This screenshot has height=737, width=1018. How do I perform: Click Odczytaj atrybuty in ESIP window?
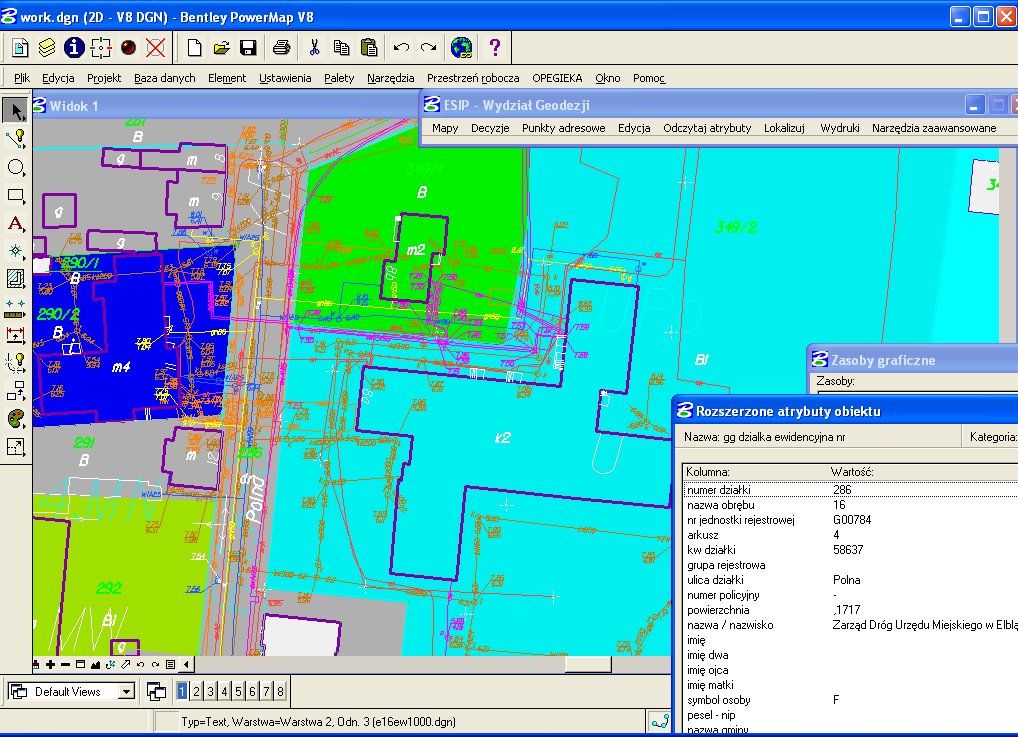[x=707, y=128]
